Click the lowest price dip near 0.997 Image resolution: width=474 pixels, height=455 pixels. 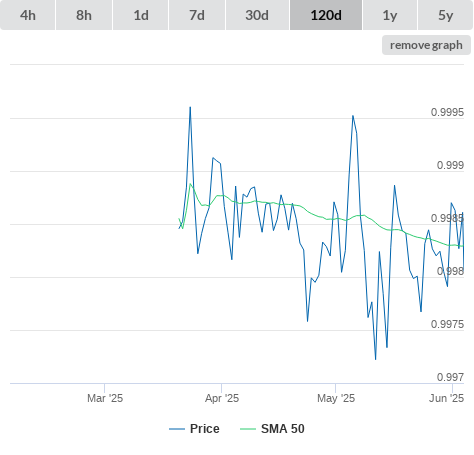coord(376,359)
